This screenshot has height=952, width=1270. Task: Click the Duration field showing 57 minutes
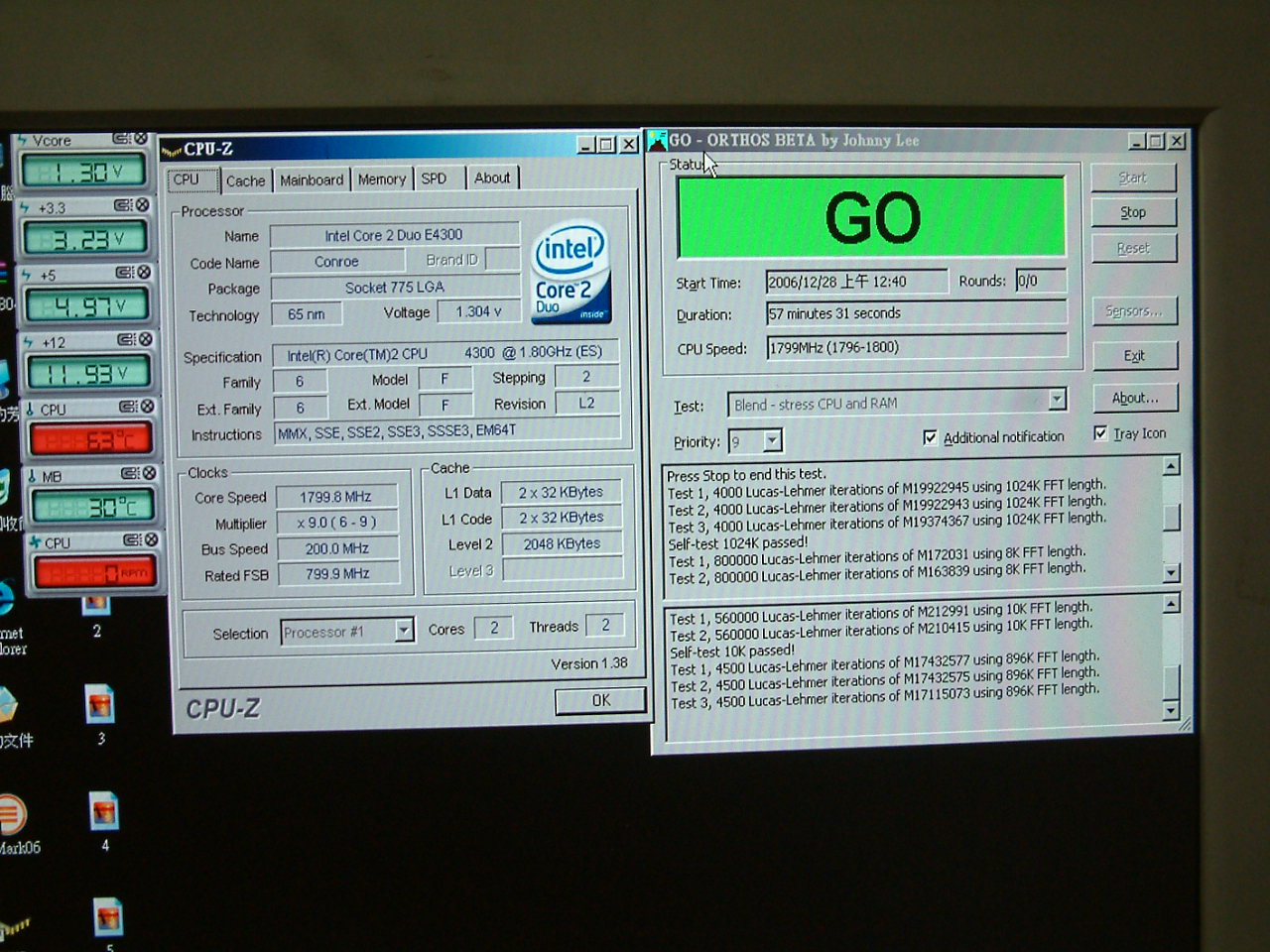[917, 313]
